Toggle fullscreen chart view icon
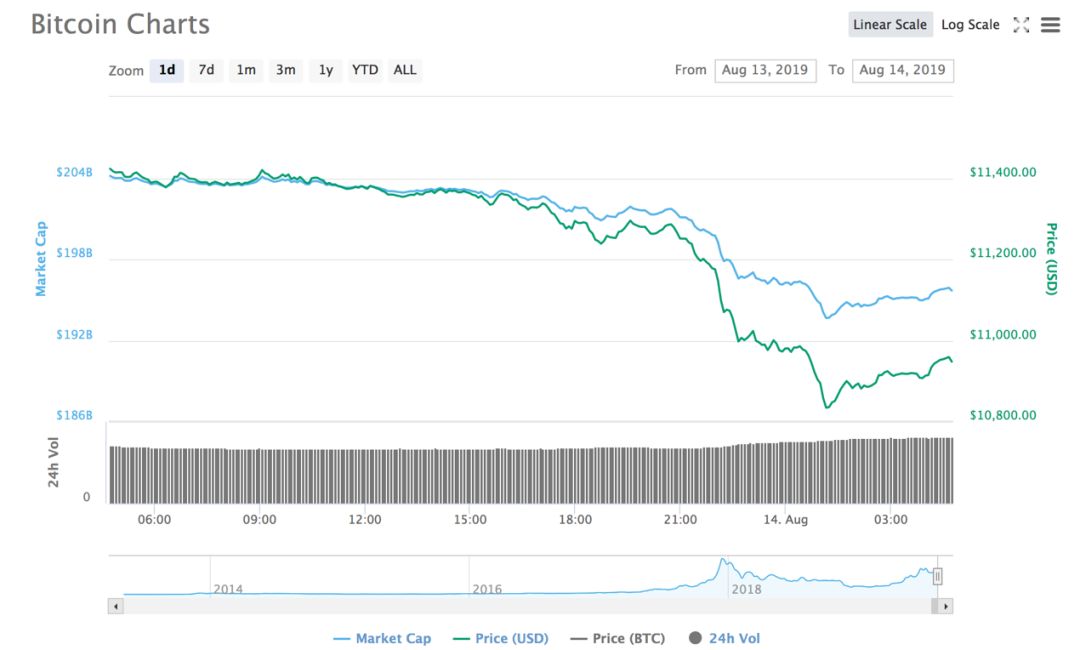The image size is (1080, 650). (1021, 25)
